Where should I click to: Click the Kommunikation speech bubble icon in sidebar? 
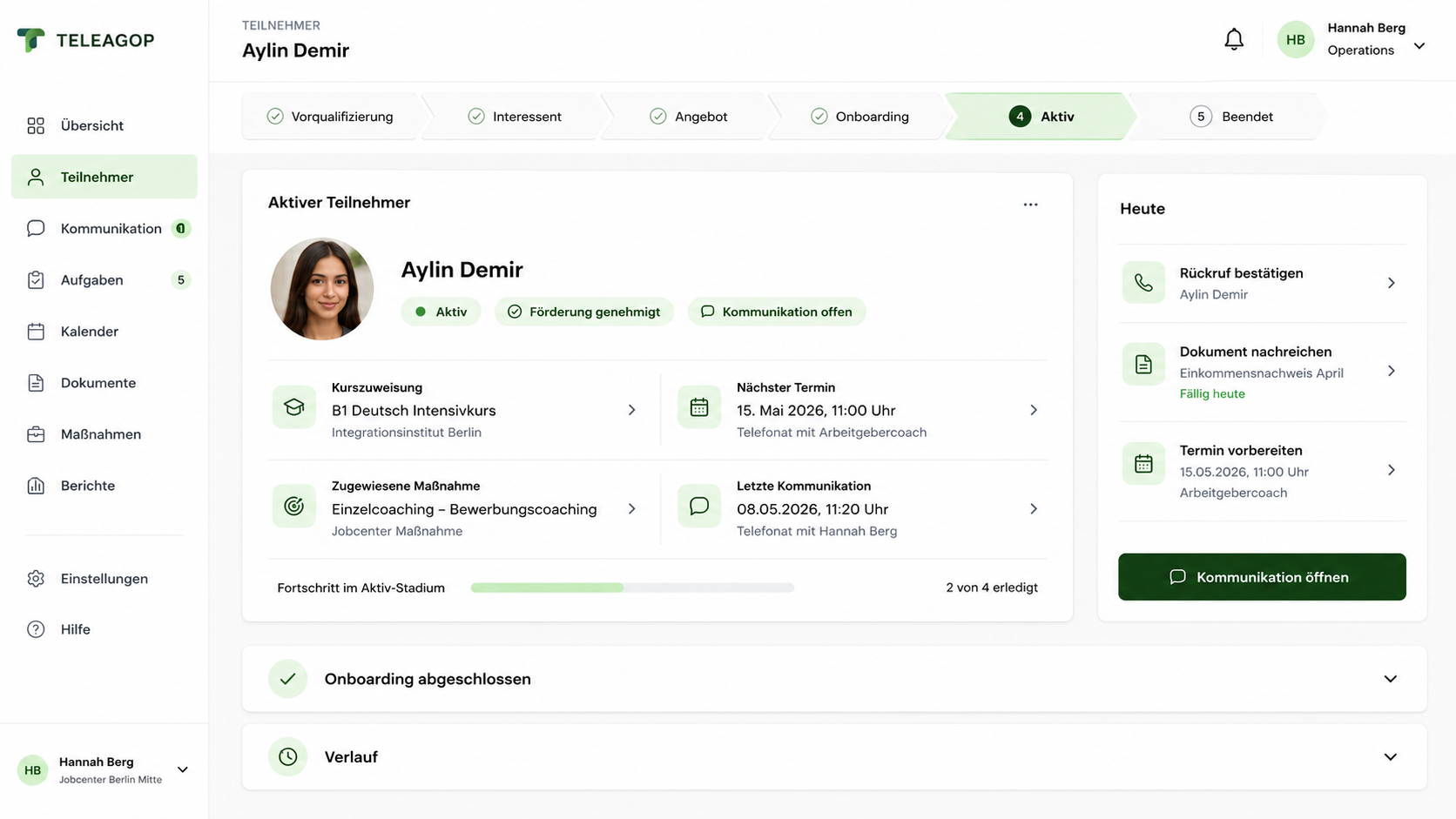(36, 229)
